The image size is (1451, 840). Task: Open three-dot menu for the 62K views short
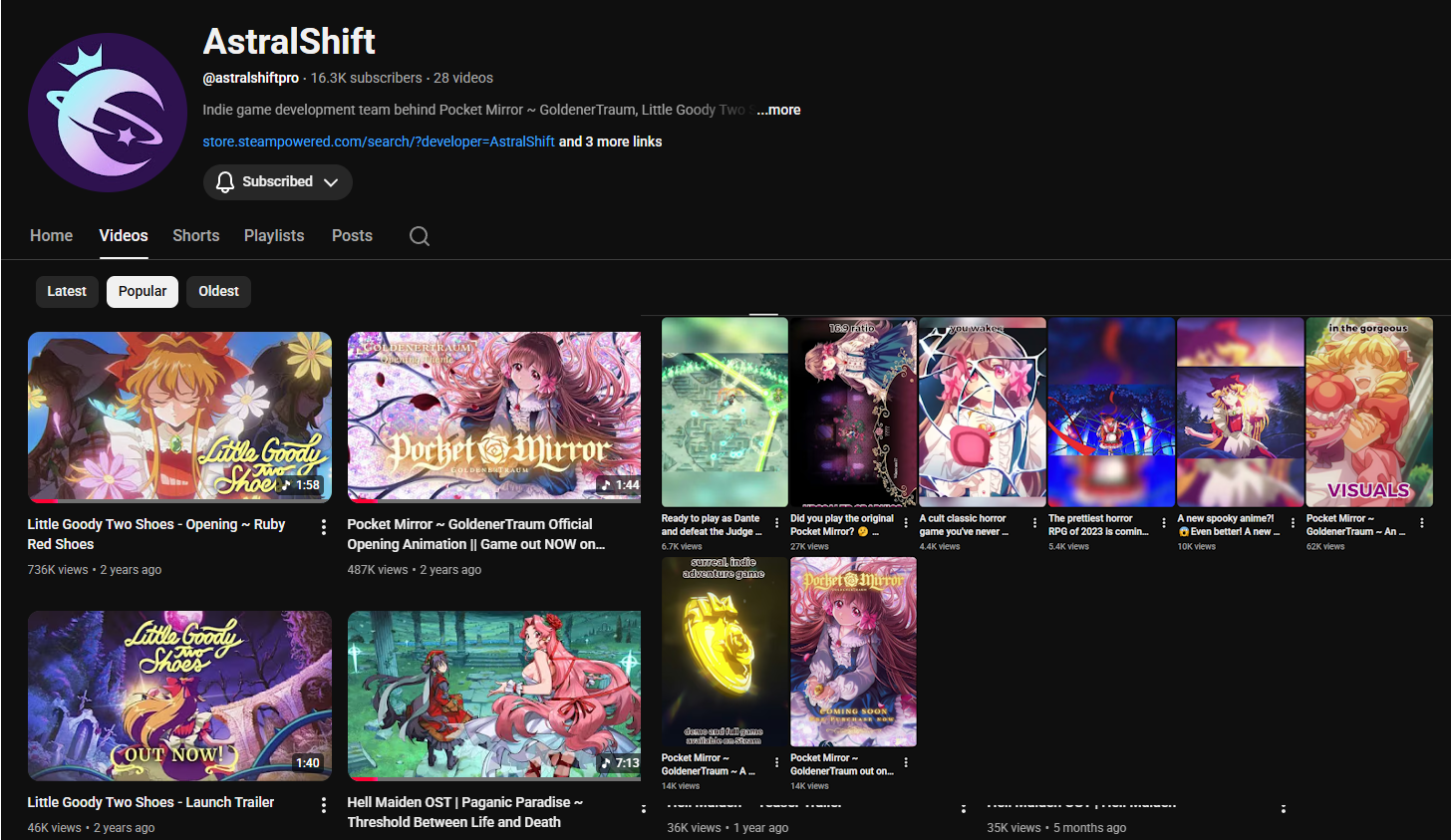(x=1421, y=523)
